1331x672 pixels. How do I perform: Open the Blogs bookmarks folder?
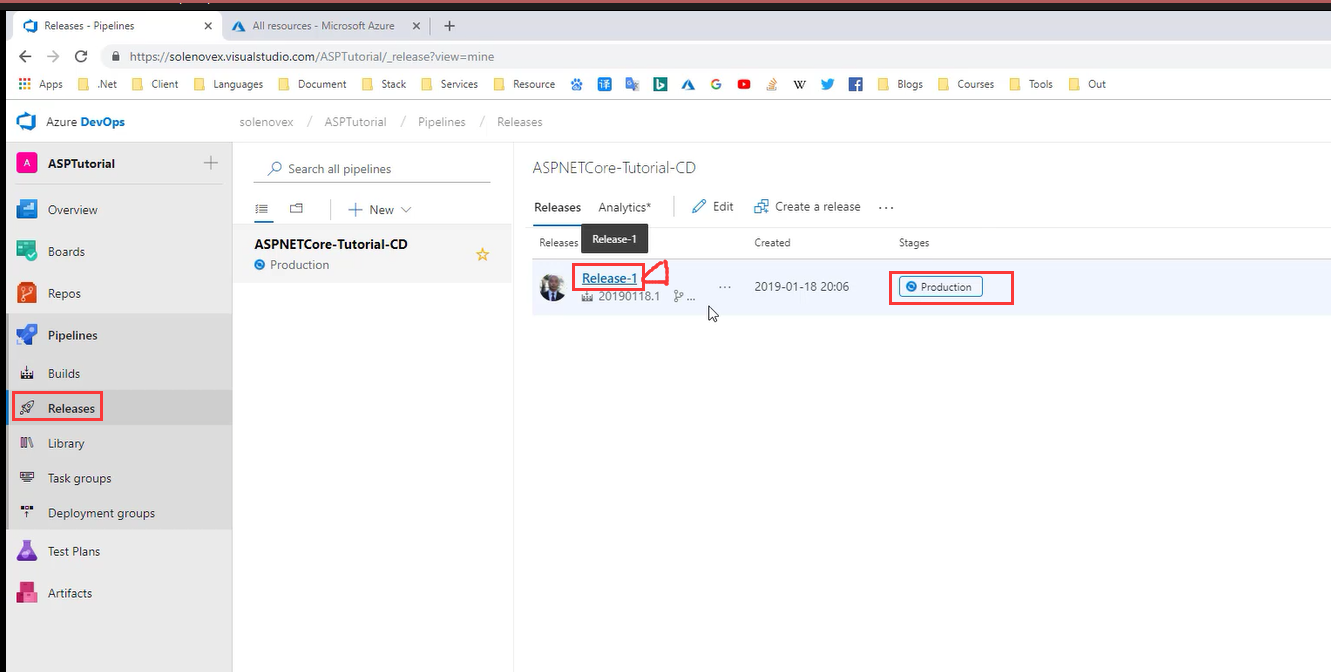click(x=900, y=84)
